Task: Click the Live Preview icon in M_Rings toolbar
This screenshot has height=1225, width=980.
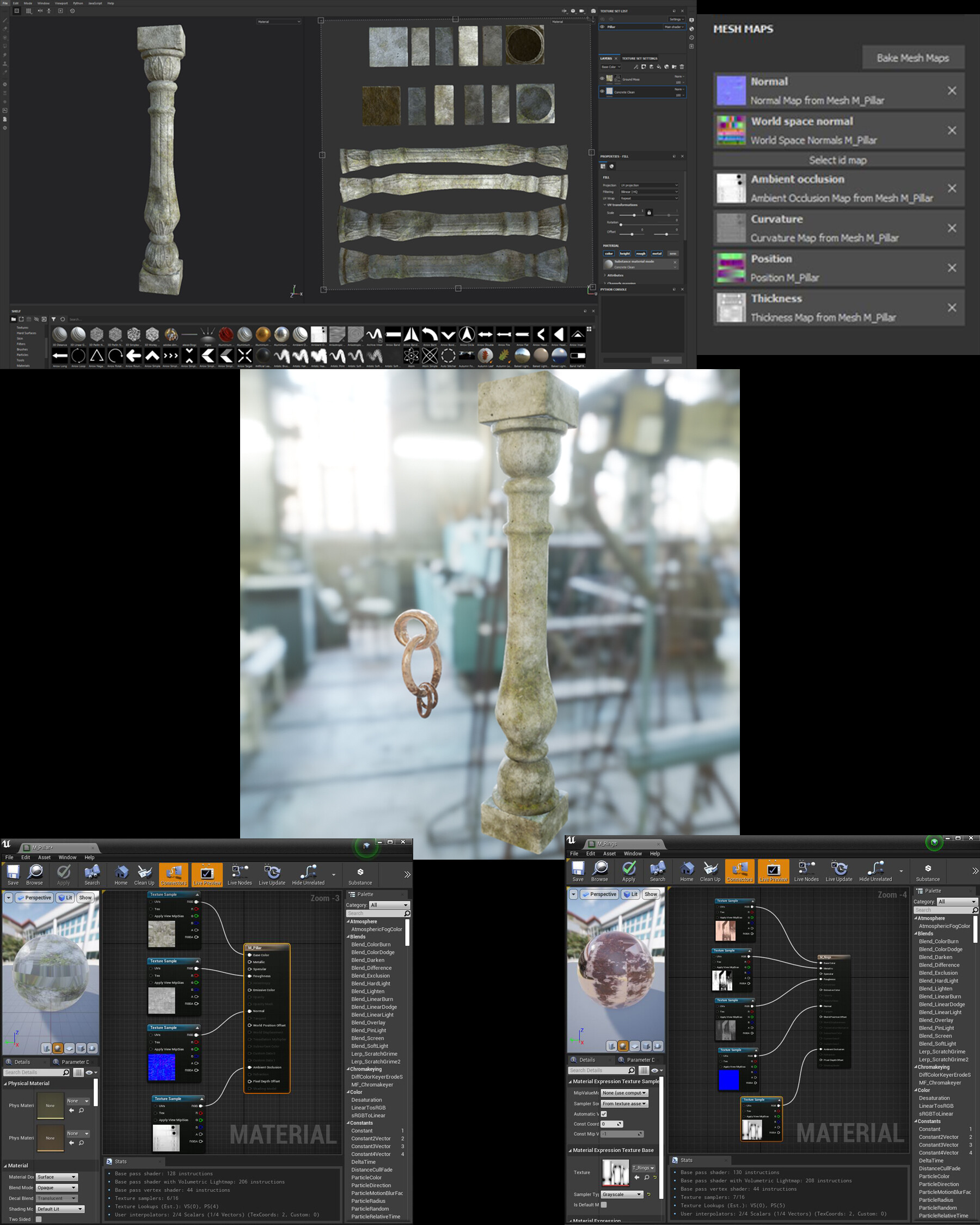Action: click(773, 872)
